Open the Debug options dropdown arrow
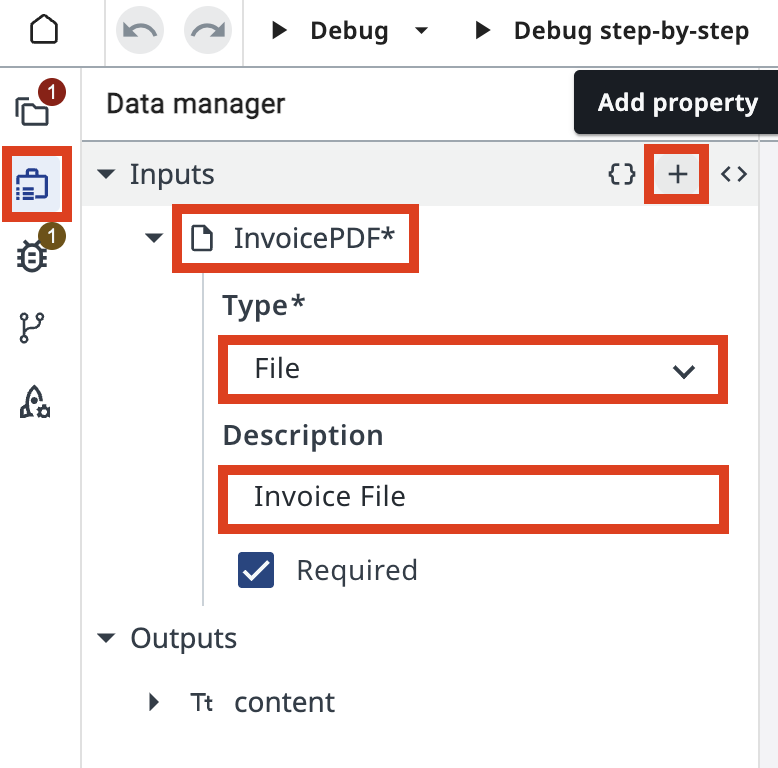The width and height of the screenshot is (778, 768). point(421,31)
